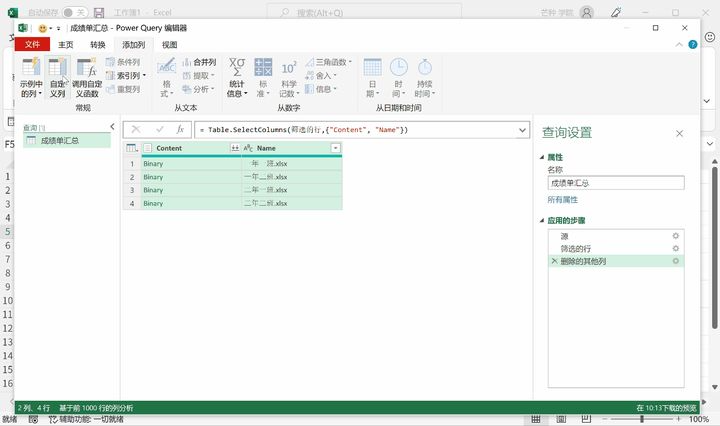Image resolution: width=720 pixels, height=426 pixels.
Task: Open Name column filter dropdown
Action: pos(336,148)
